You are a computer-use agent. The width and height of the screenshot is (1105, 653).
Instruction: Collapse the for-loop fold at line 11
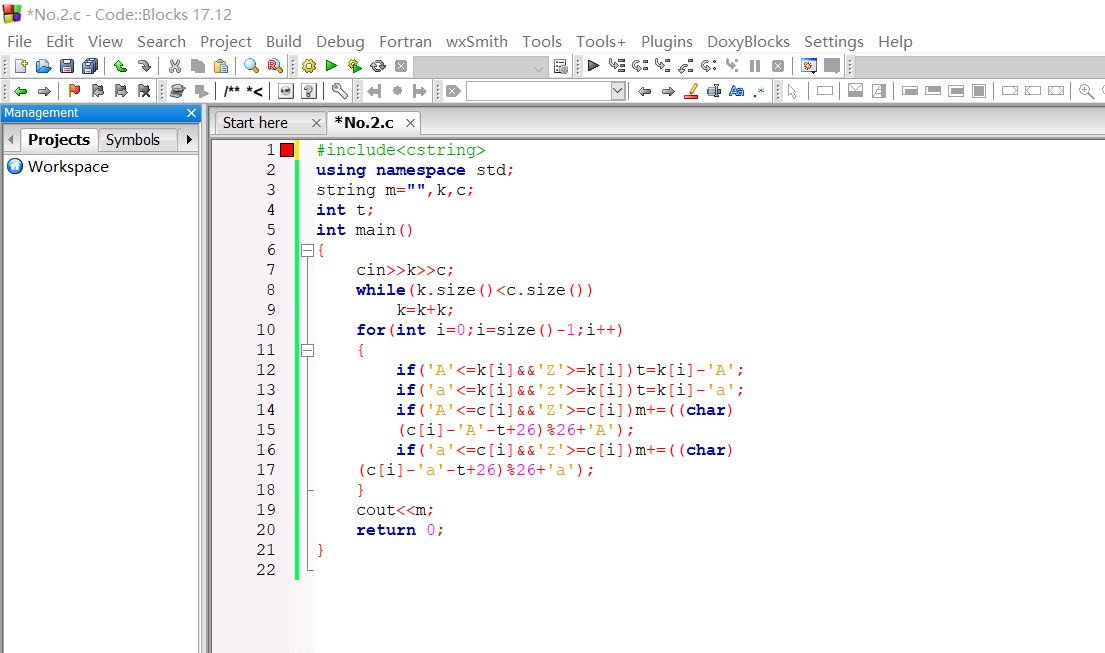pyautogui.click(x=307, y=350)
